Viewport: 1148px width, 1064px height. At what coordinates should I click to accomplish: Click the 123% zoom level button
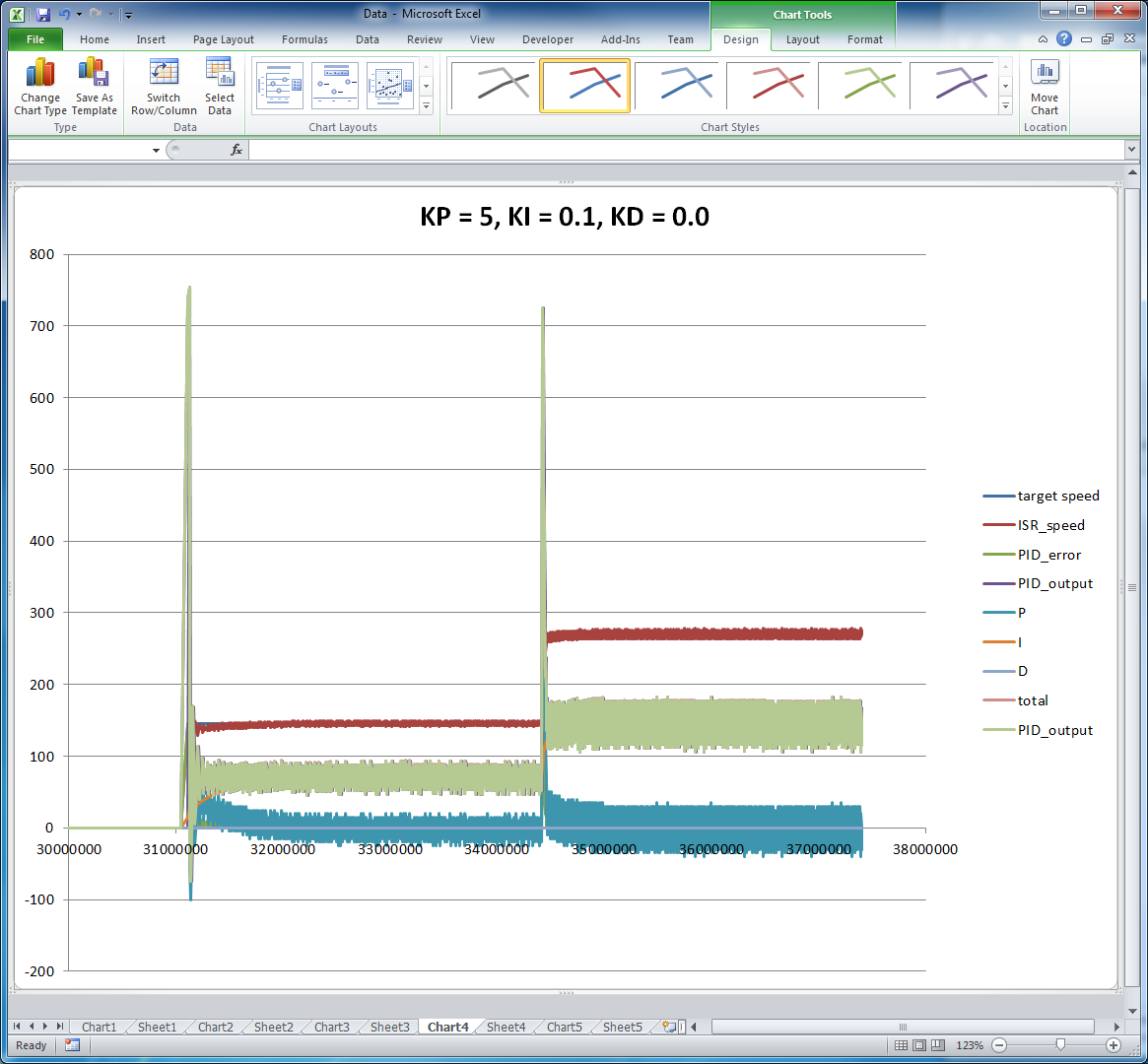tap(970, 1045)
